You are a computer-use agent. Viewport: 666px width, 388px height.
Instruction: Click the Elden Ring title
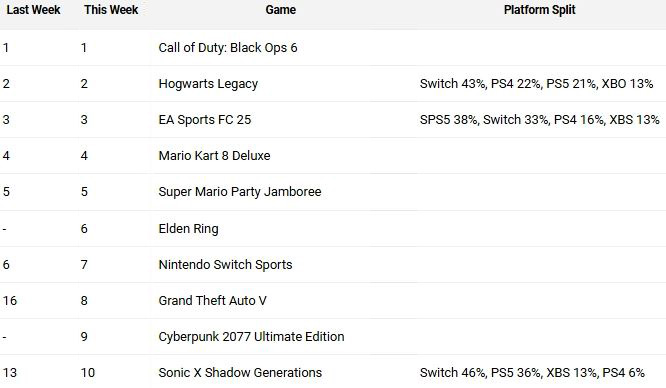click(x=189, y=229)
